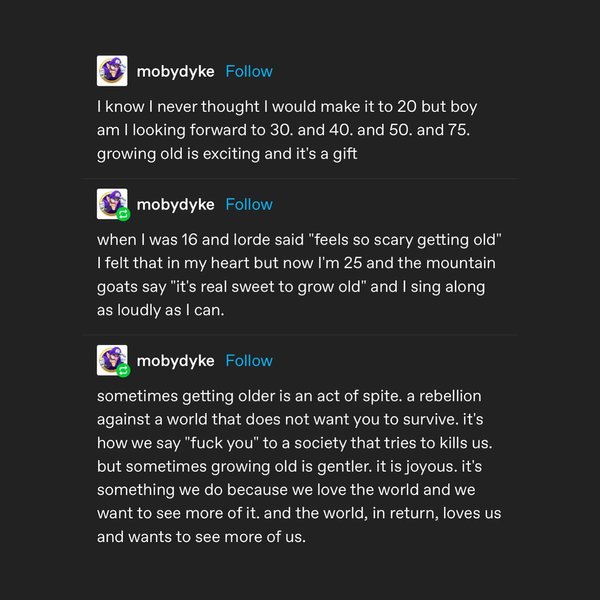600x600 pixels.
Task: Hit Follow on the bottom reblog
Action: (249, 361)
